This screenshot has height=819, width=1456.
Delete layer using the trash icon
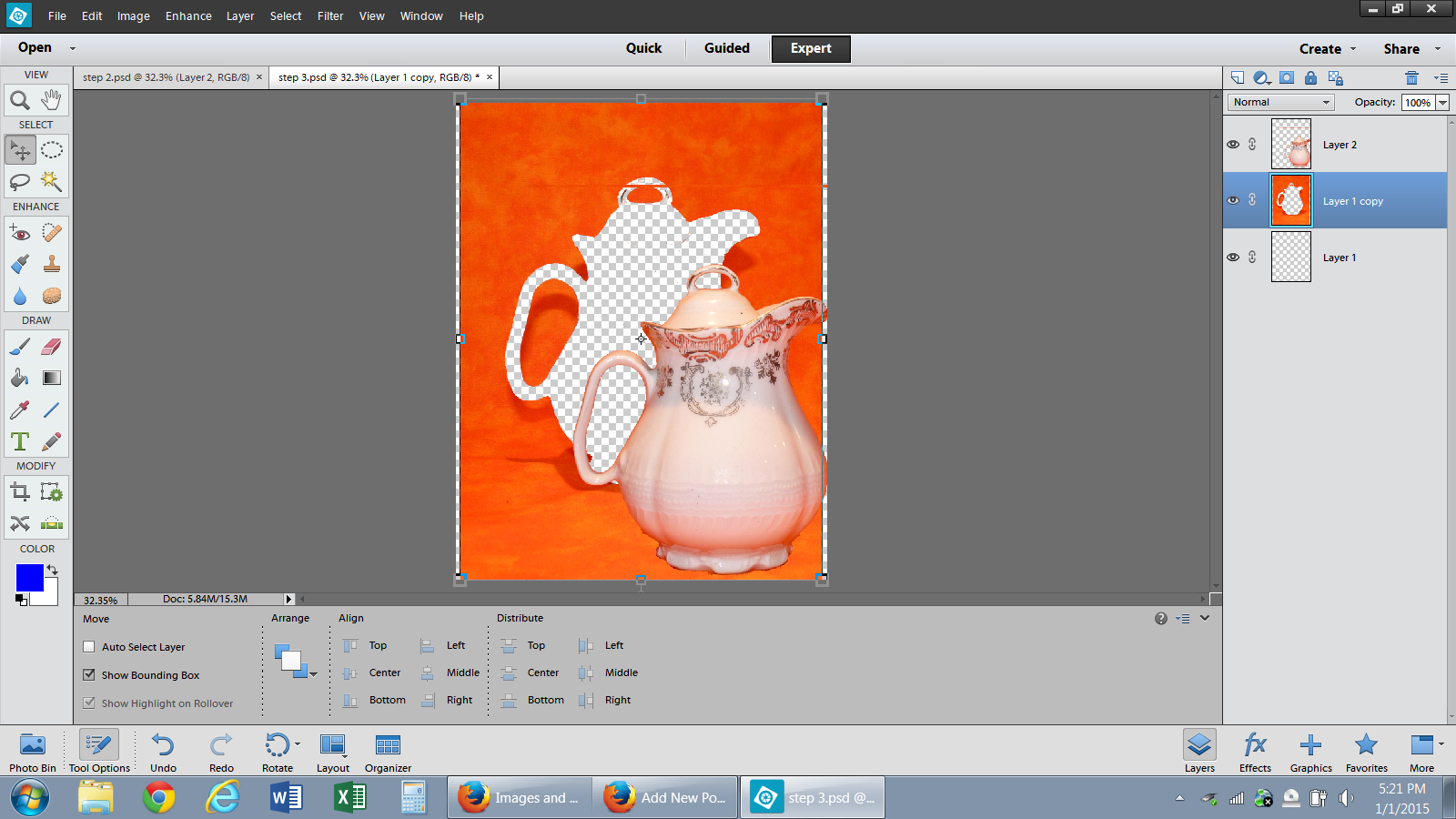[1411, 78]
